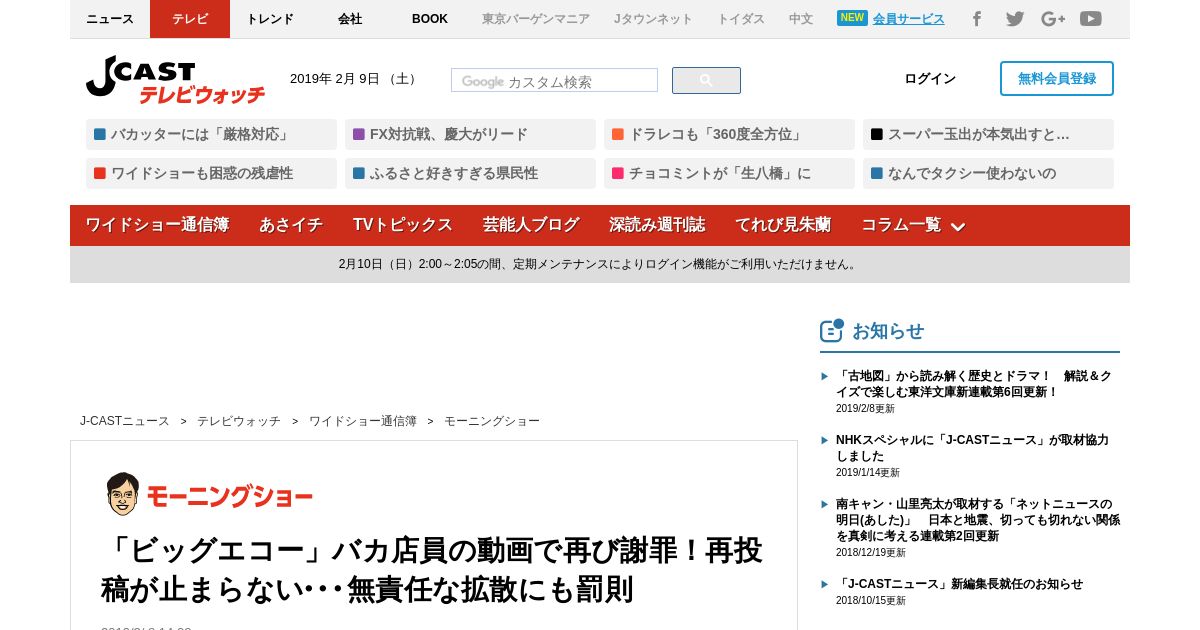Screen dimensions: 1200x630
Task: Open 芸能人ブログ menu item
Action: [x=531, y=225]
